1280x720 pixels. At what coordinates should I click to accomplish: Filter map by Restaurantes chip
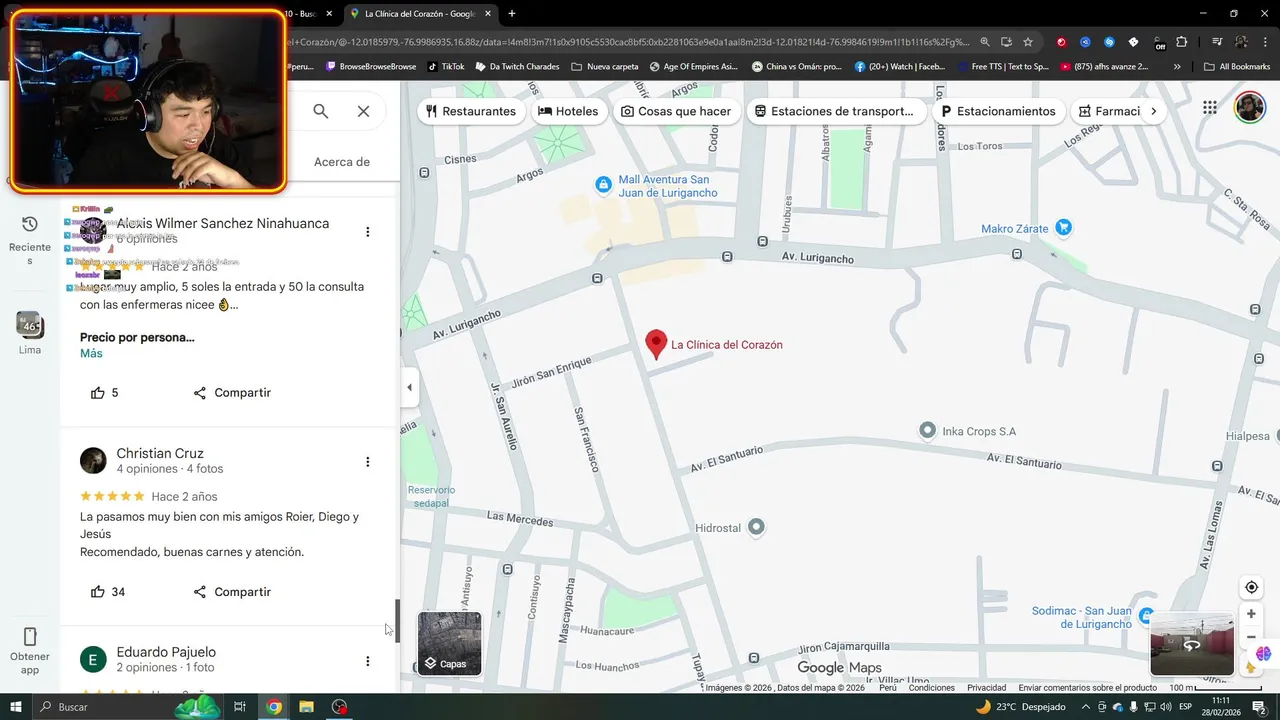point(471,111)
